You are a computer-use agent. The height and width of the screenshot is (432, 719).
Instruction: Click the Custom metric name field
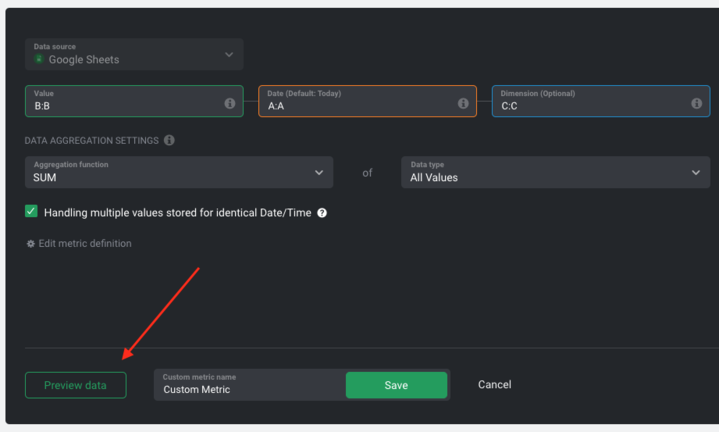point(250,385)
